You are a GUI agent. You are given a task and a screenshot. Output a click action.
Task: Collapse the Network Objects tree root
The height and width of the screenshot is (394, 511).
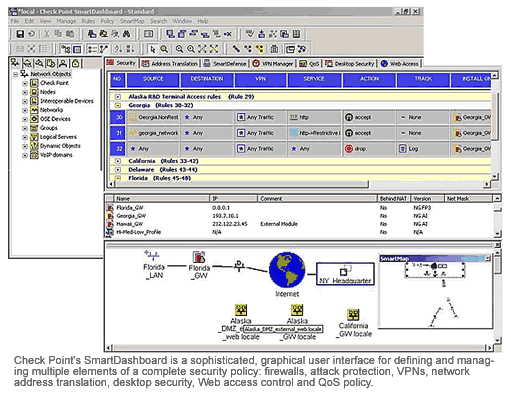pos(16,74)
